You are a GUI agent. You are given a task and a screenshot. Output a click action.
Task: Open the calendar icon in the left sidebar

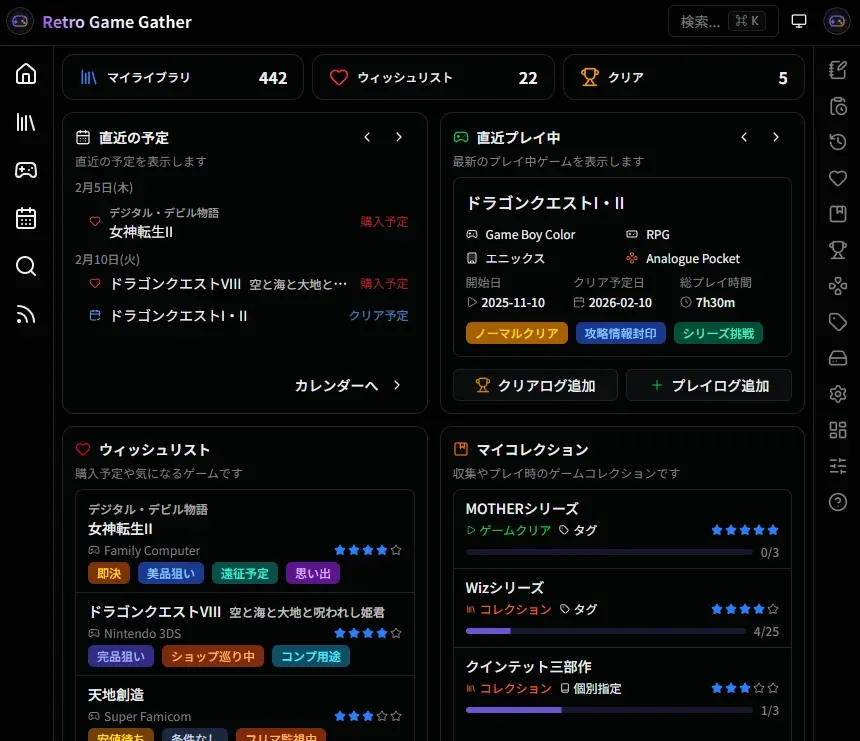pos(26,218)
